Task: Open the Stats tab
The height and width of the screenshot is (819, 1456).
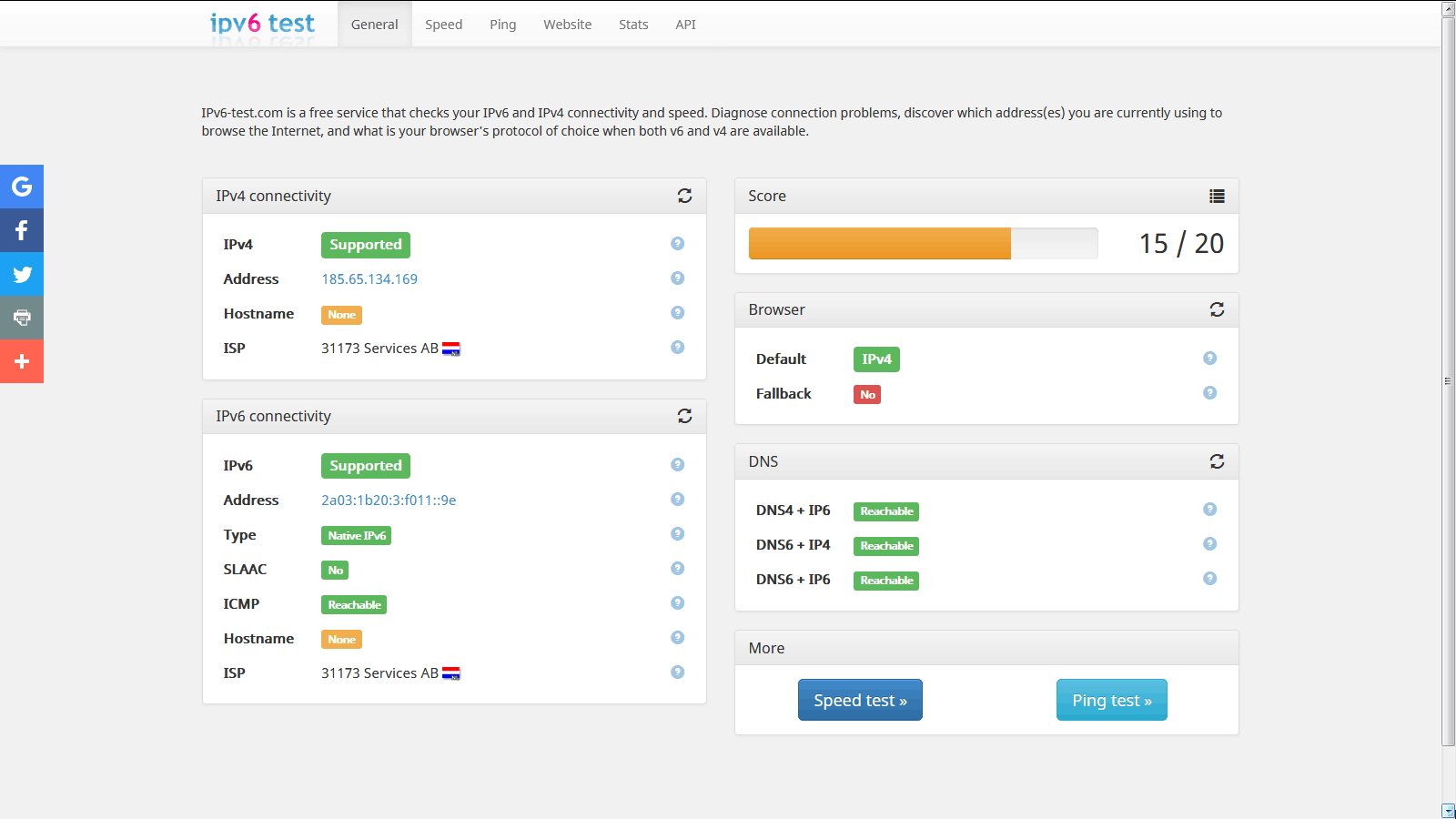Action: [633, 25]
